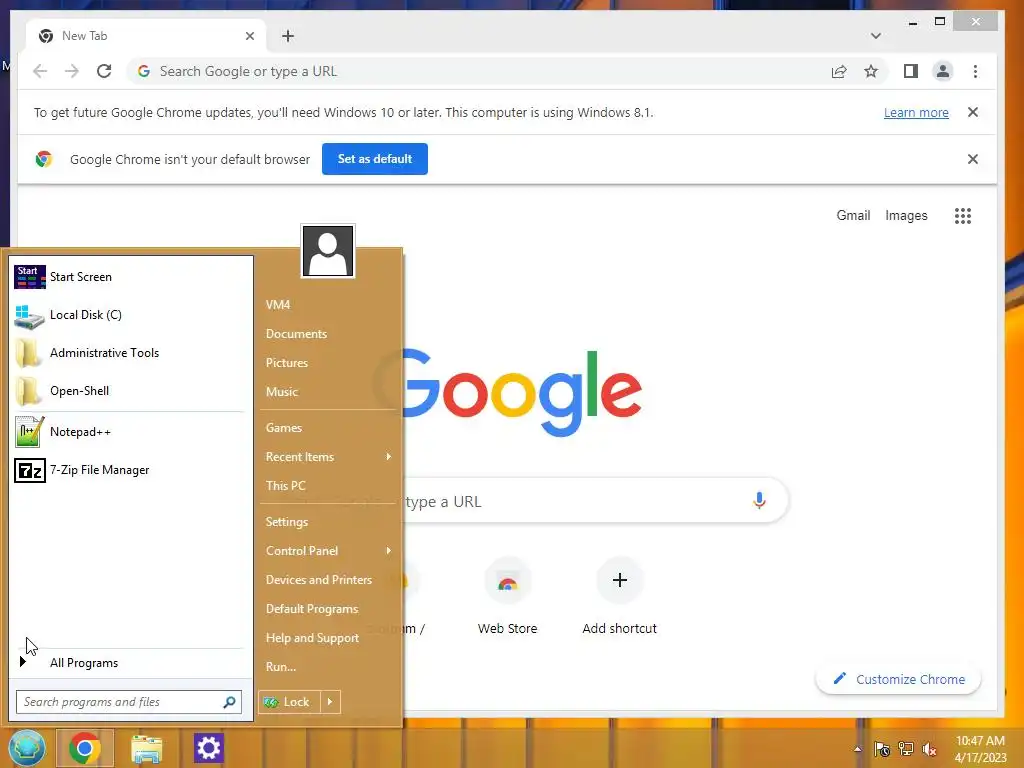Image resolution: width=1024 pixels, height=768 pixels.
Task: Click the taskbar clock showing 10:47 AM
Action: click(x=980, y=749)
